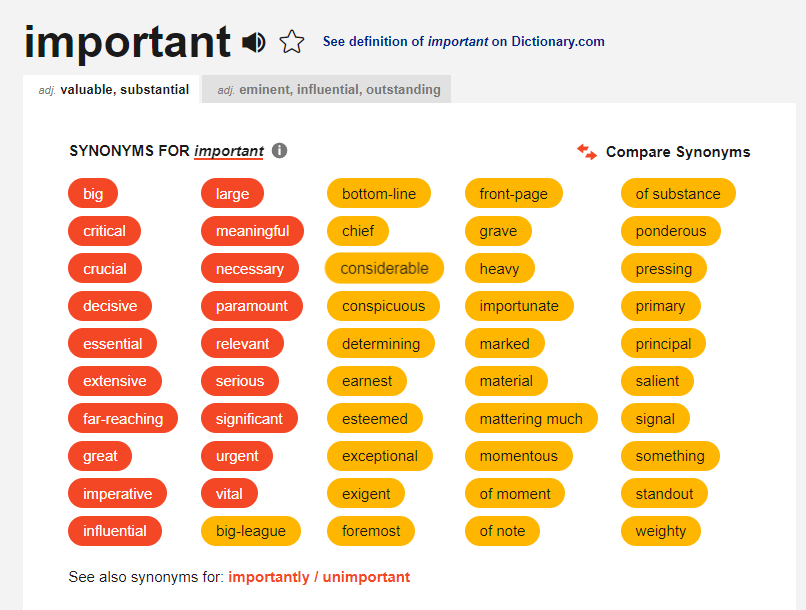Image resolution: width=806 pixels, height=610 pixels.
Task: Click the underlined important word in heading
Action: coord(229,151)
